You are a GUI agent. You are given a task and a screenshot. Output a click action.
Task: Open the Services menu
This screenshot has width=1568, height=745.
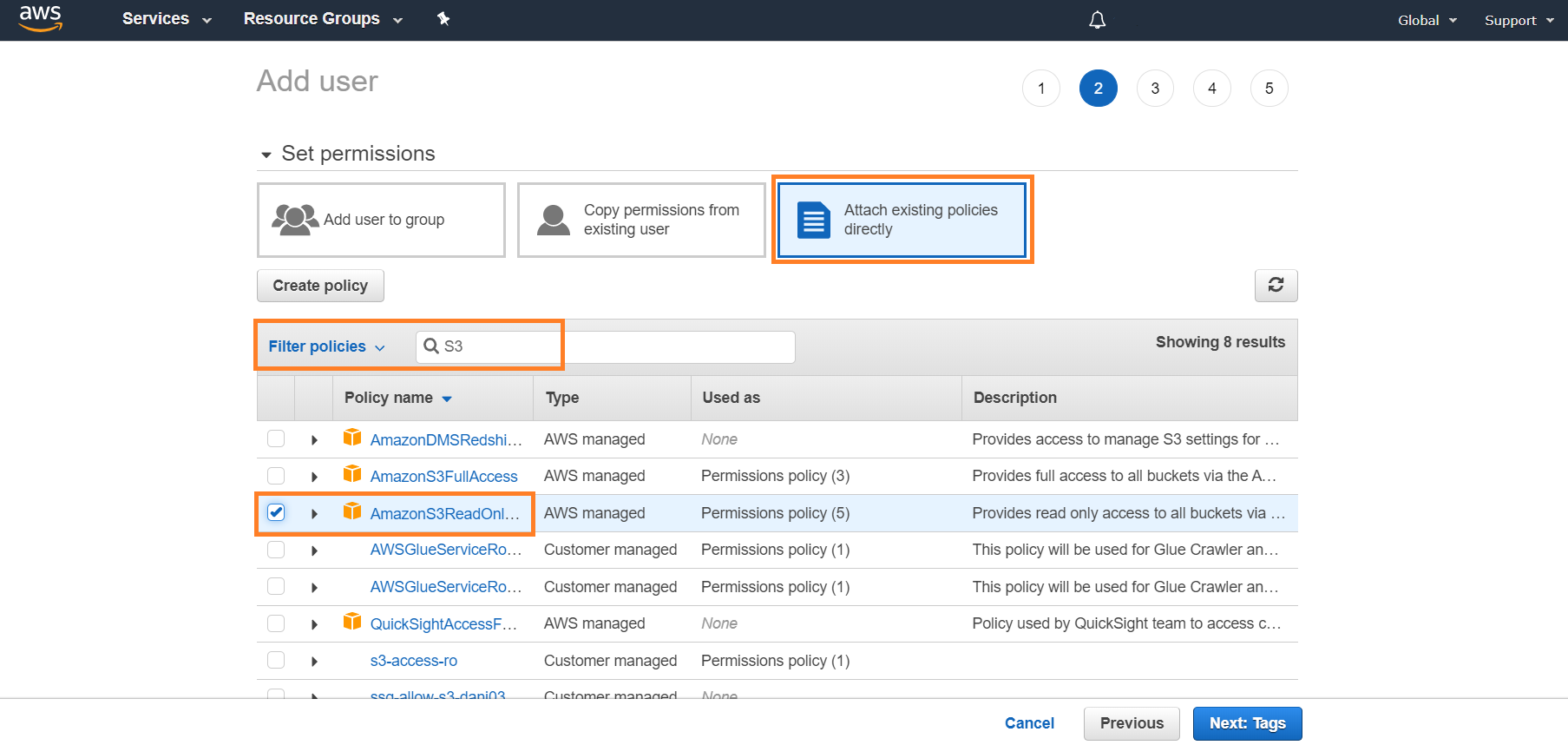pyautogui.click(x=167, y=19)
